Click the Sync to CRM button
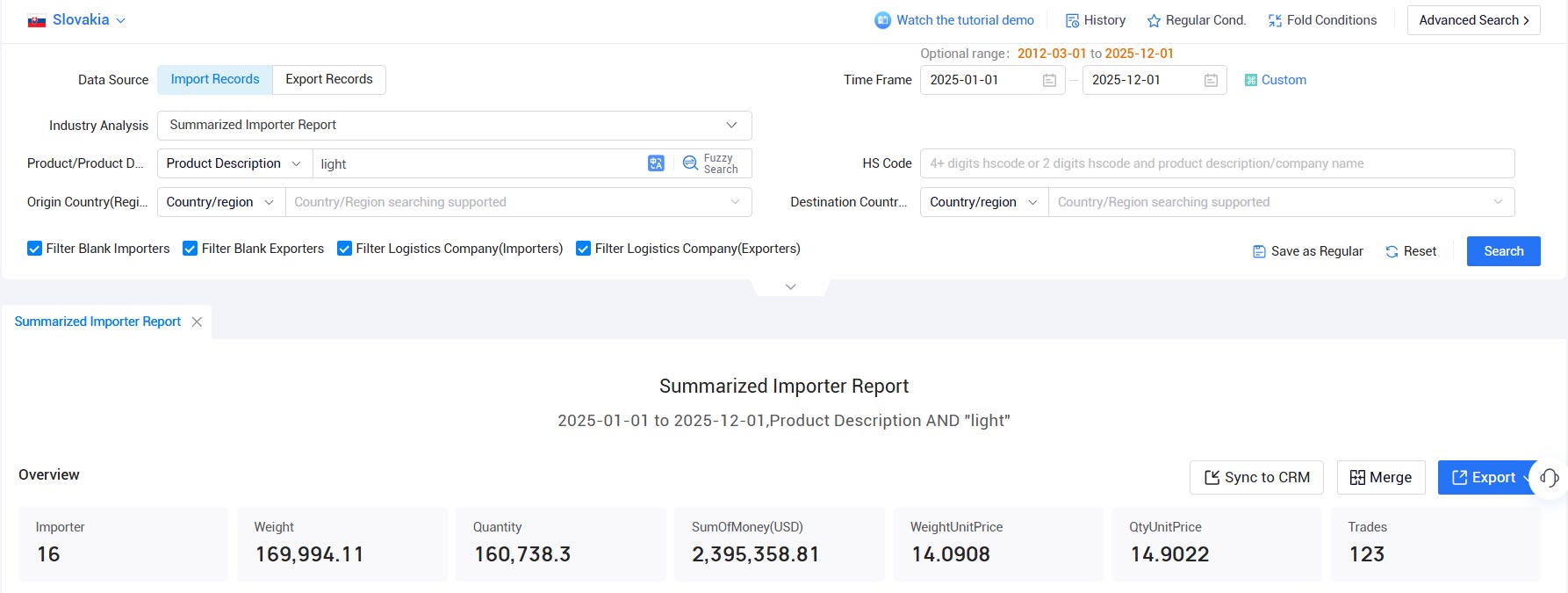 [x=1256, y=477]
